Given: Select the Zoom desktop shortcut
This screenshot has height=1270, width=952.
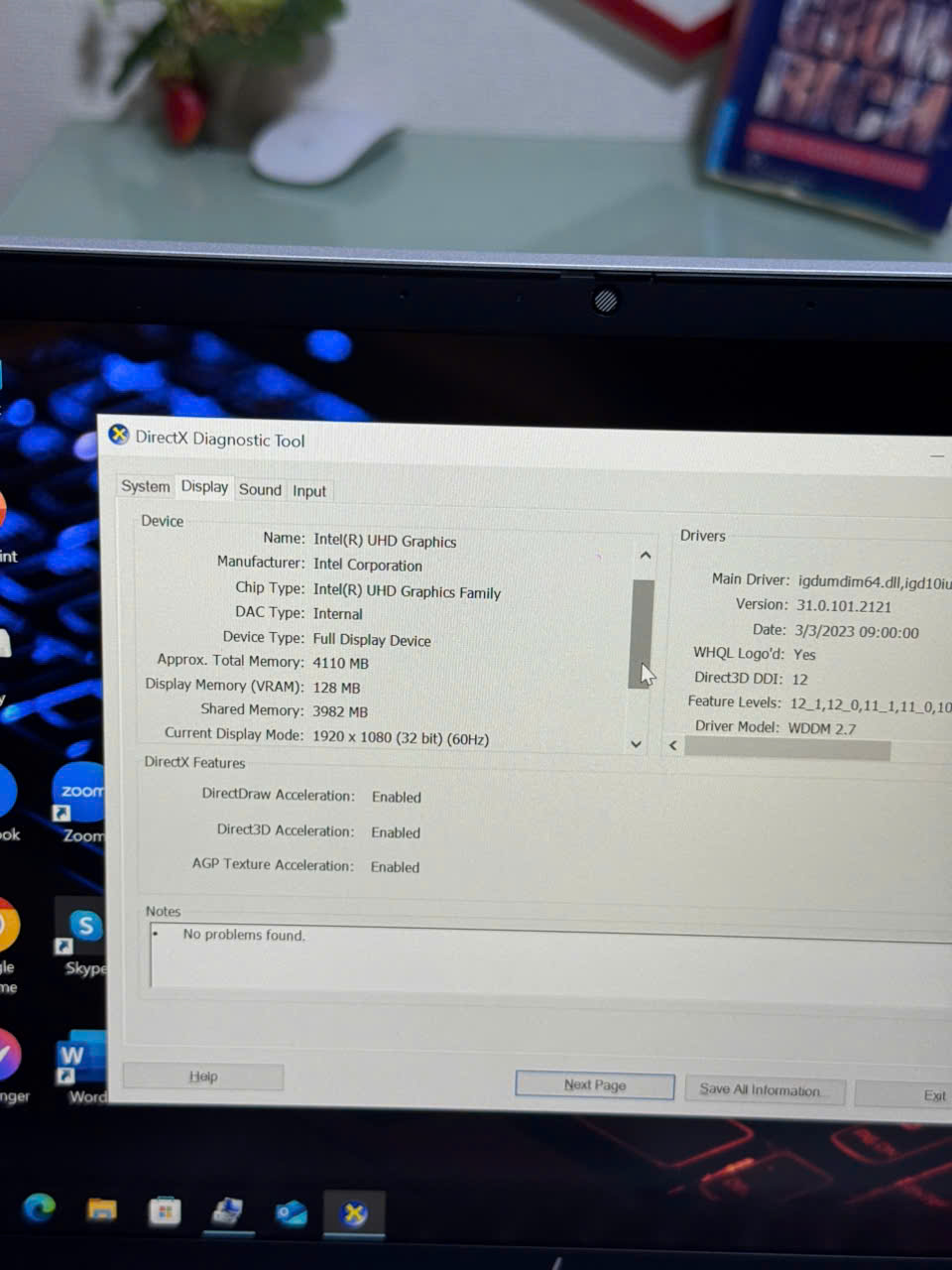Looking at the screenshot, I should coord(79,804).
